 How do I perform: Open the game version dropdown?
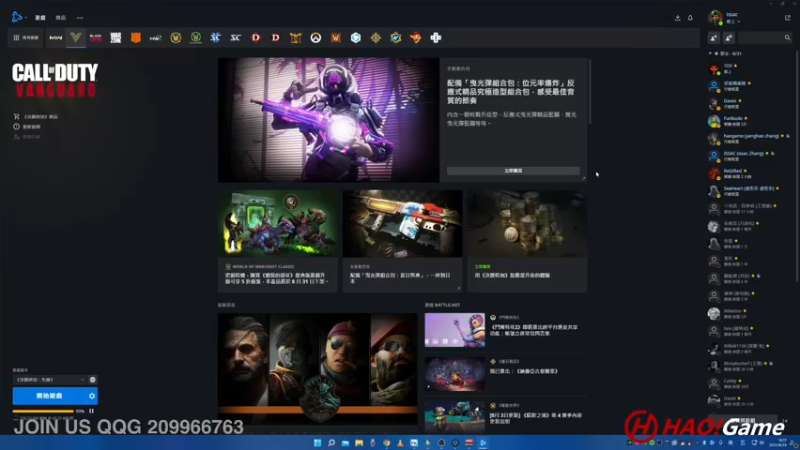[x=49, y=380]
